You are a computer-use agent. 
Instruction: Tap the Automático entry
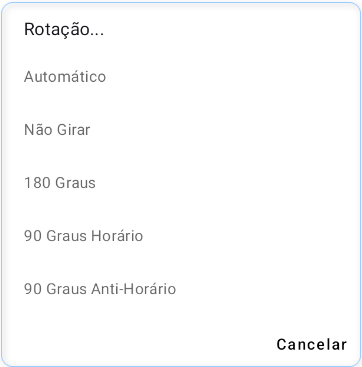[181, 77]
